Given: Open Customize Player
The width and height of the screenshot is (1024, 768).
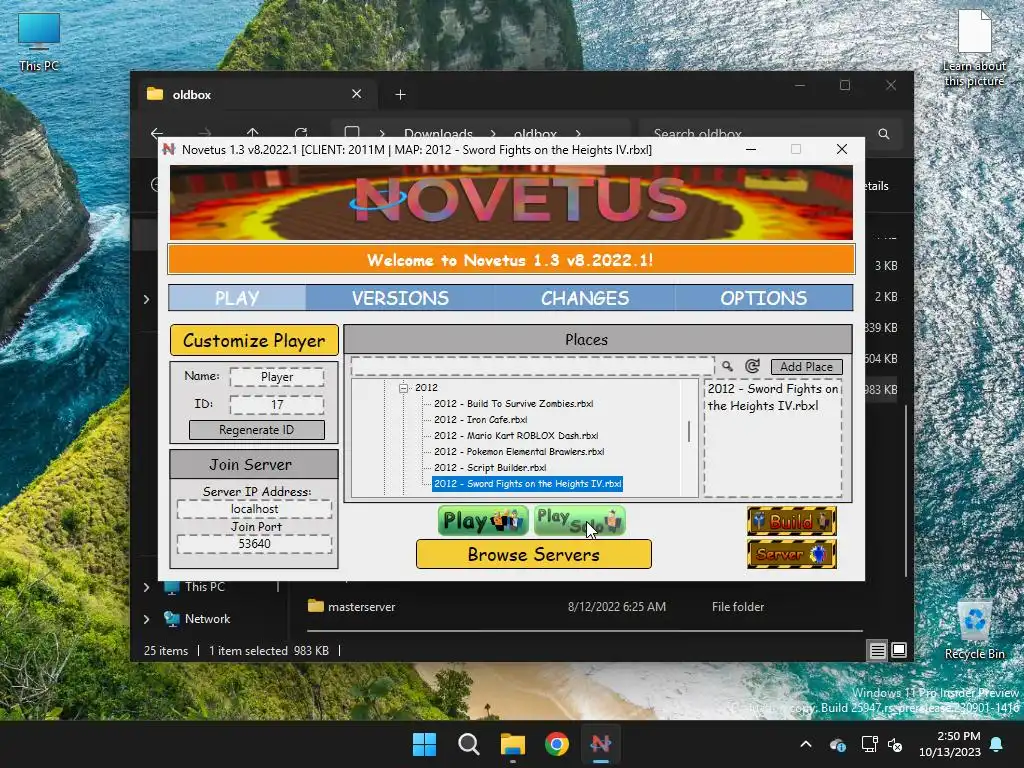Looking at the screenshot, I should 254,340.
